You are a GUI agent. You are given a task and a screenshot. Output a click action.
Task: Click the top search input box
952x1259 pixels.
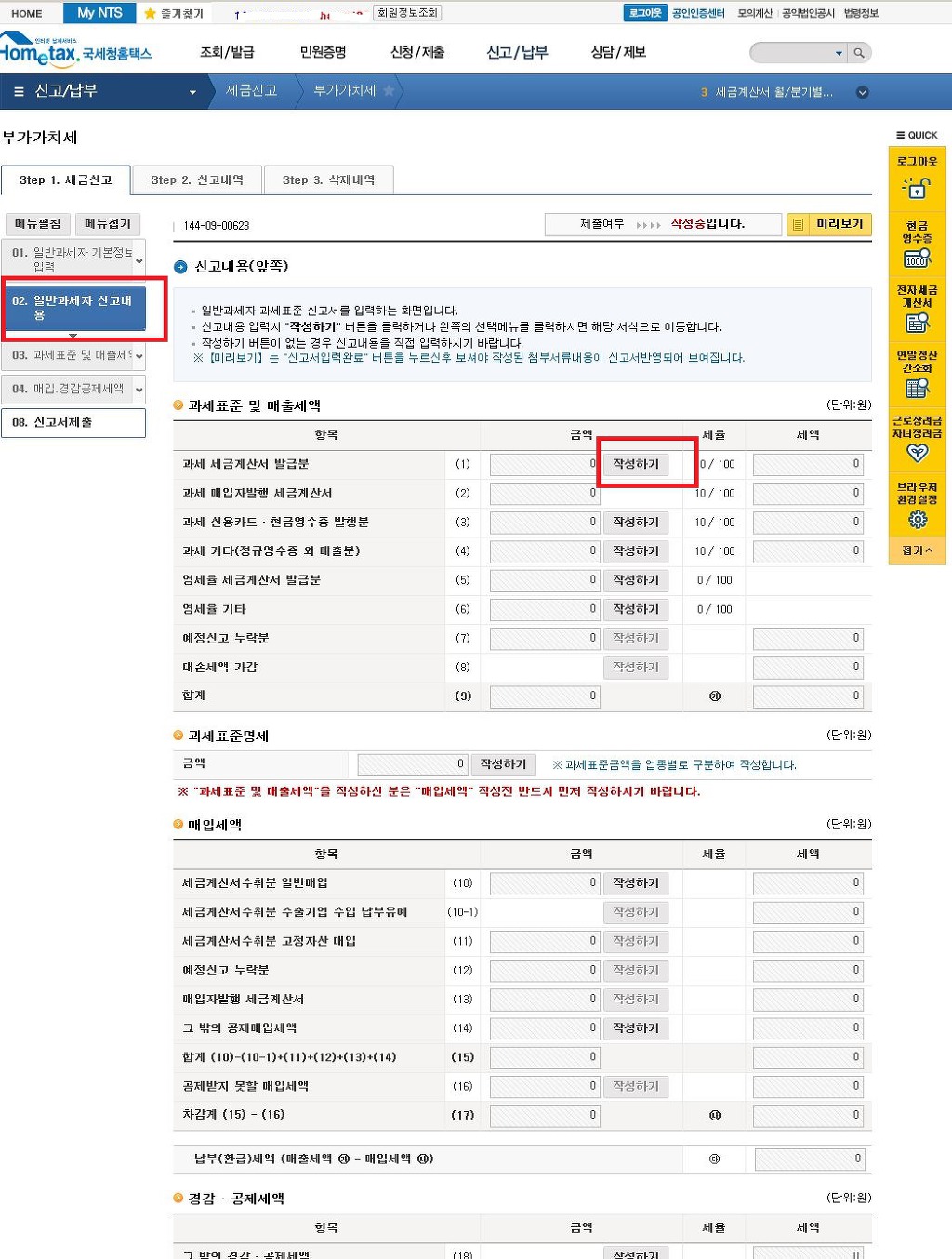click(792, 53)
